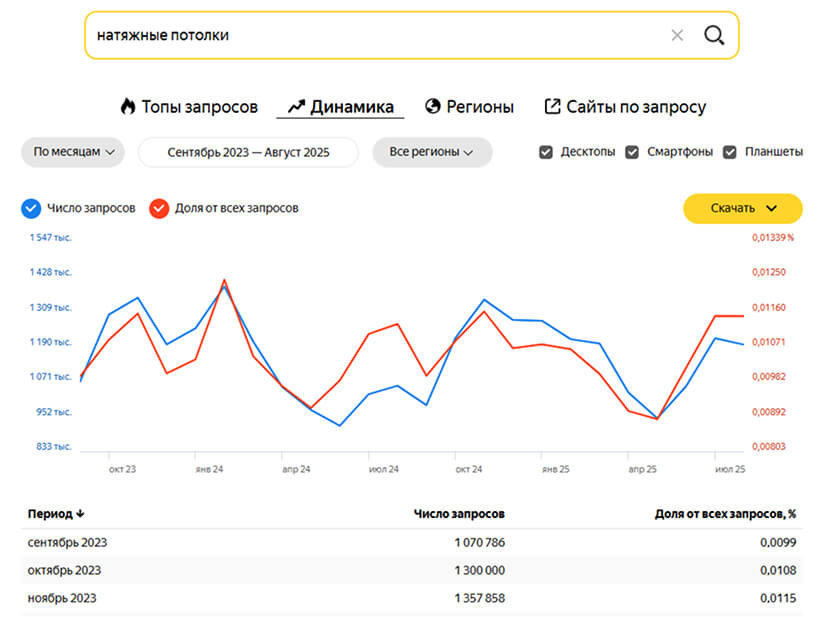Expand the yellow Скачать download dropdown

(x=742, y=208)
